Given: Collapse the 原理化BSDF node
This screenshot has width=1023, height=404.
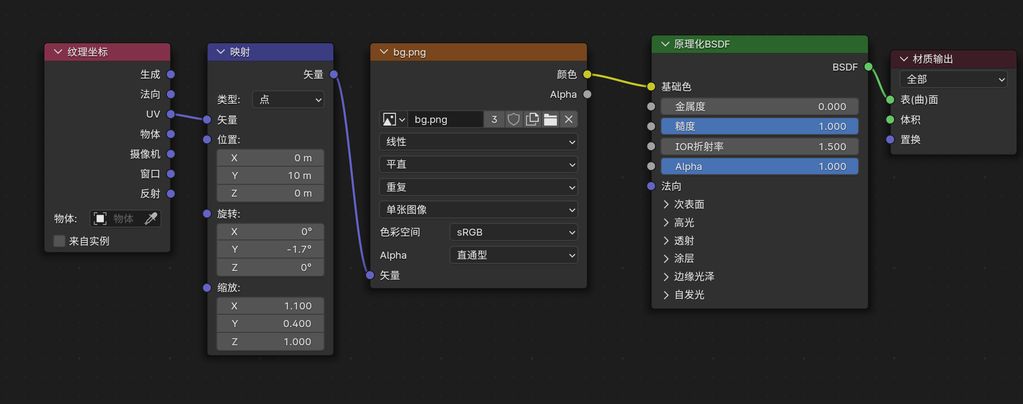Looking at the screenshot, I should 664,44.
